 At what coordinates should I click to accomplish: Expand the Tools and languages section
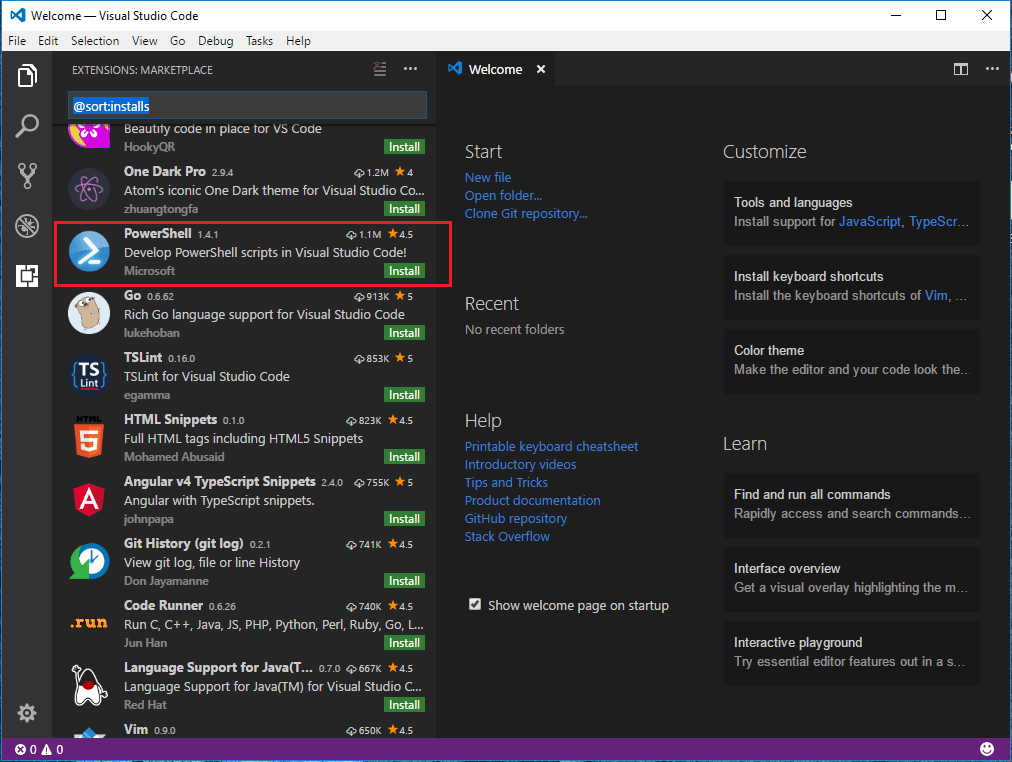pos(851,211)
